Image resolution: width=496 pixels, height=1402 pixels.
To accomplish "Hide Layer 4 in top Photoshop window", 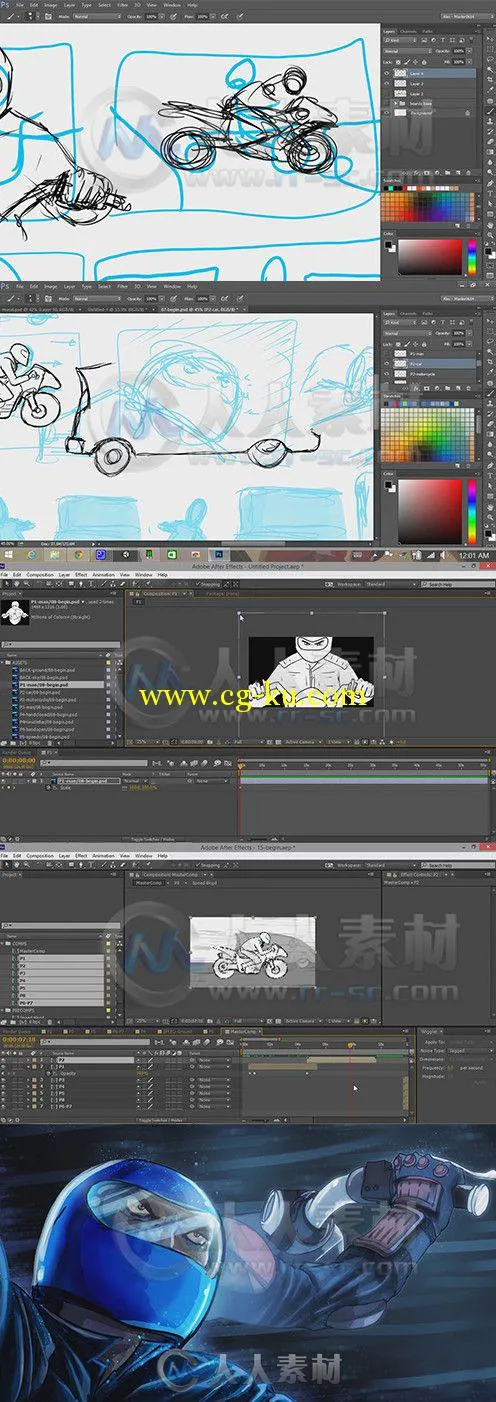I will coord(388,74).
